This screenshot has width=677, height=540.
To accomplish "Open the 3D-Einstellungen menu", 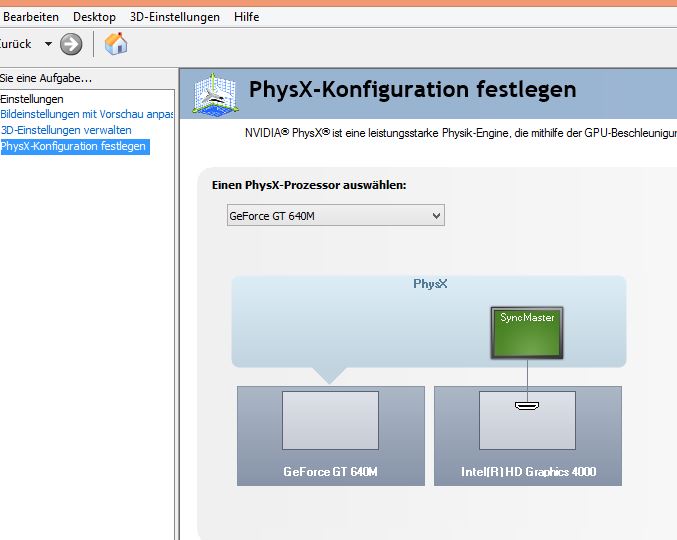I will point(174,17).
